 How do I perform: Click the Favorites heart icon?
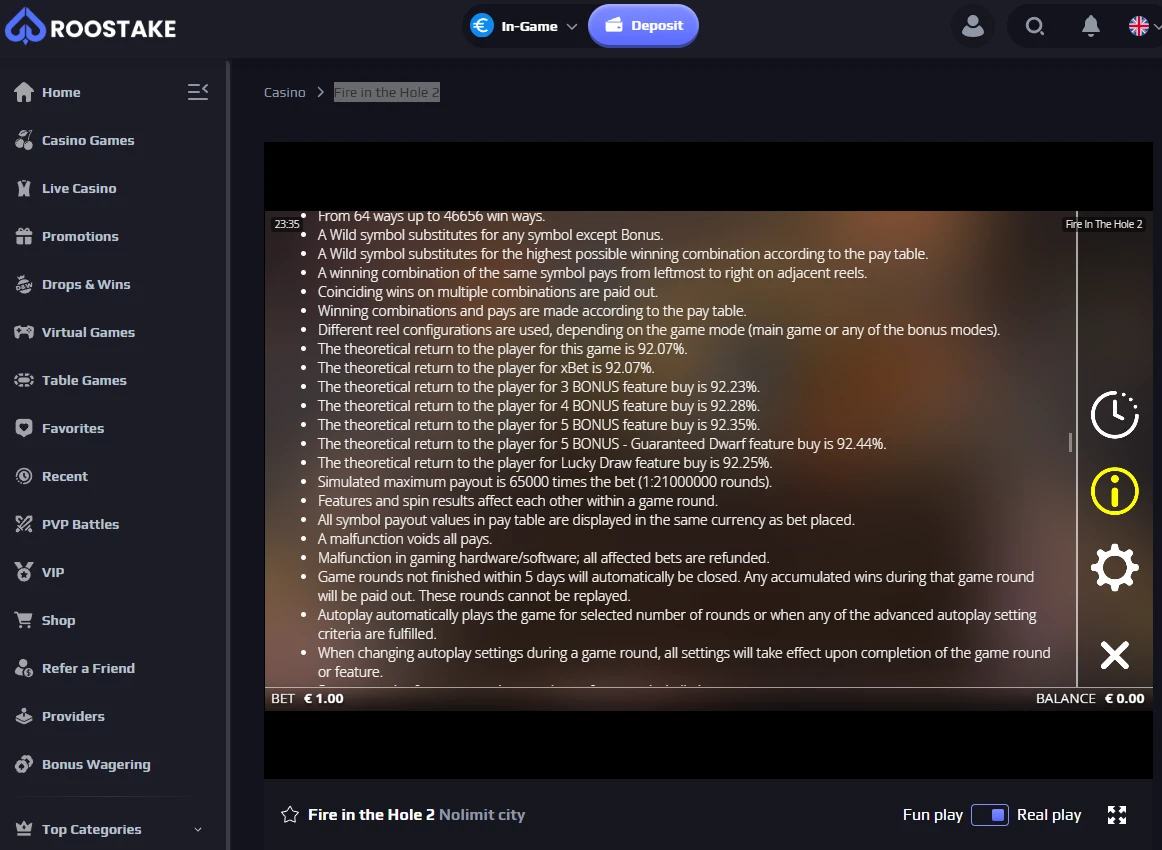24,428
